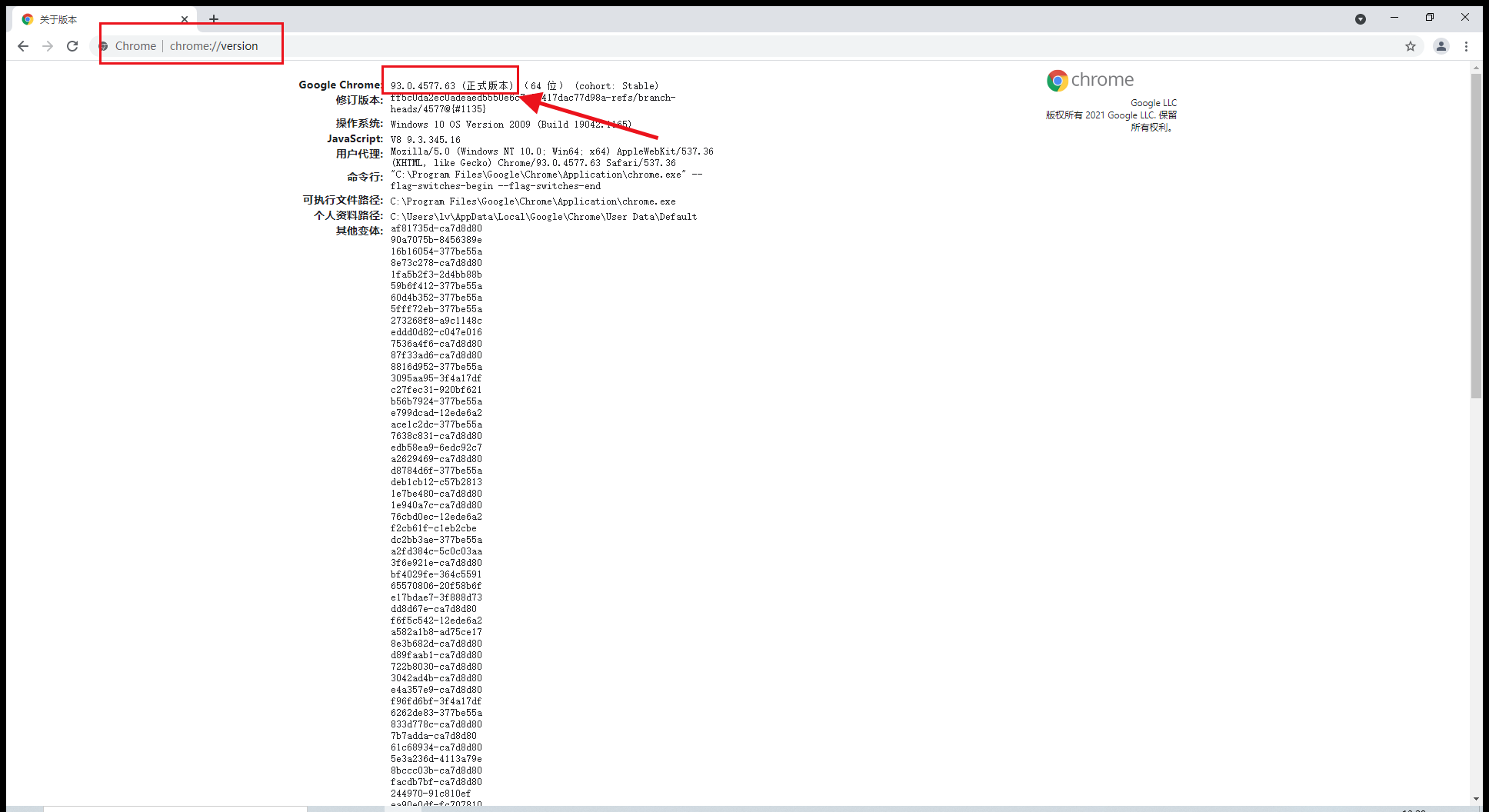This screenshot has width=1489, height=812.
Task: Click the 操作系统 label
Action: 359,123
